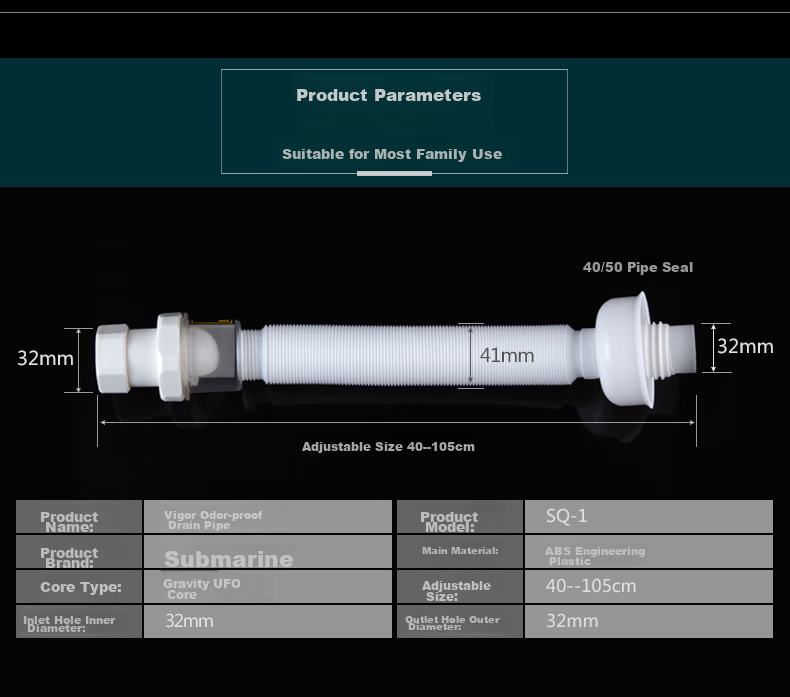This screenshot has height=697, width=790.
Task: Click the white underline bar below subtitle
Action: (394, 173)
